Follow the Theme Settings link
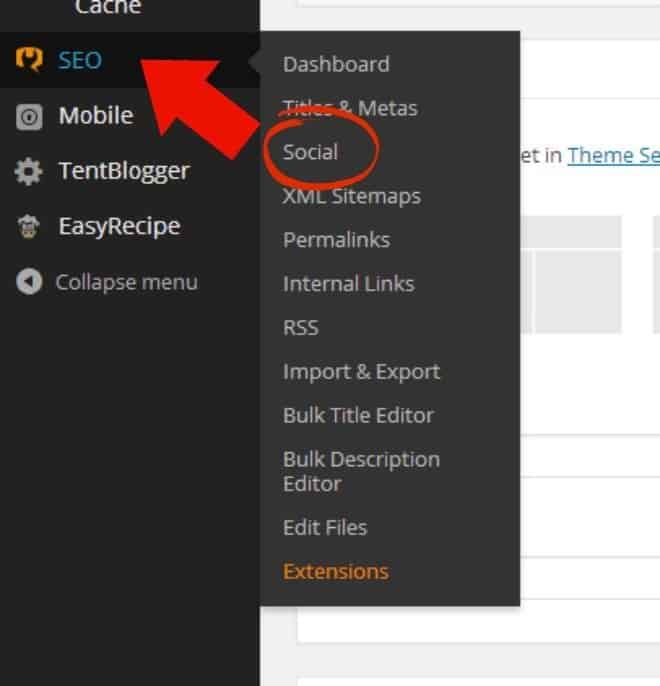Screen dimensions: 660x686 click(x=614, y=155)
